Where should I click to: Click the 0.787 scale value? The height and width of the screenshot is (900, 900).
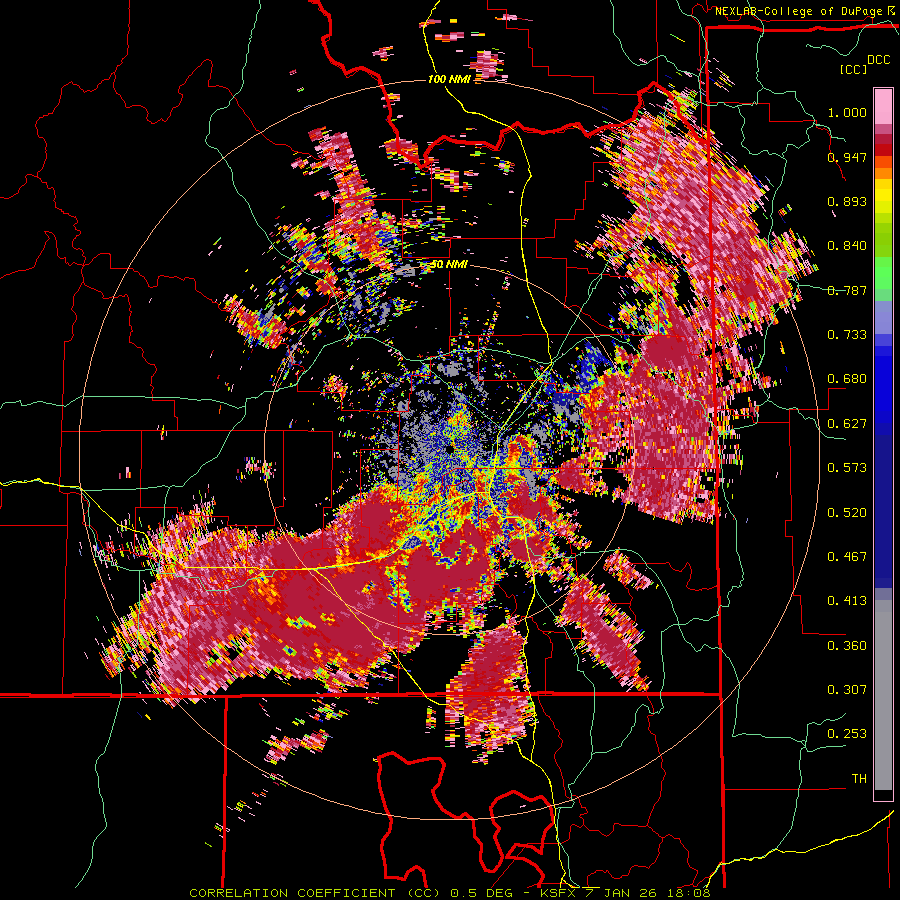[847, 290]
